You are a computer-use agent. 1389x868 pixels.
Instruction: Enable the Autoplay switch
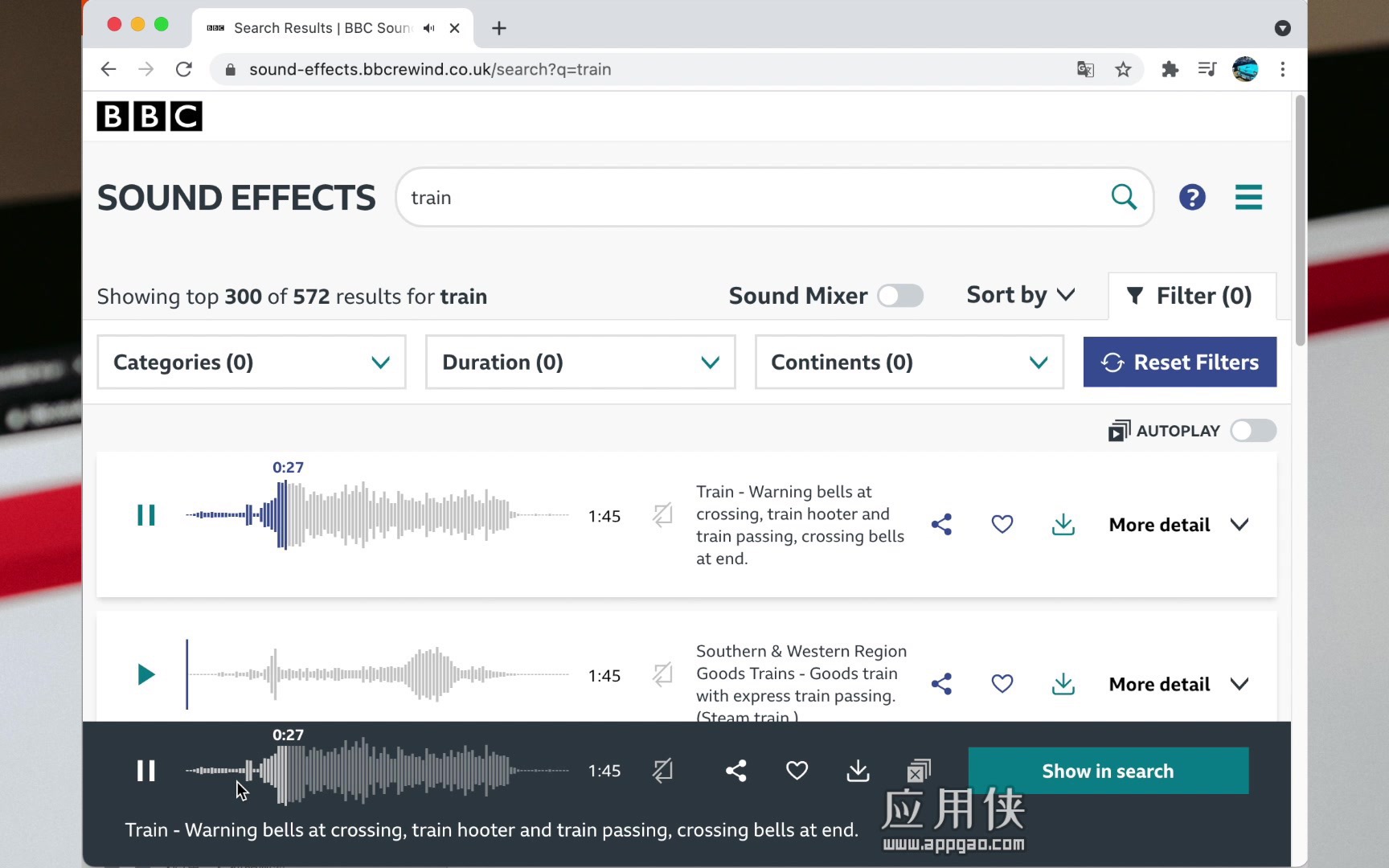click(1253, 431)
